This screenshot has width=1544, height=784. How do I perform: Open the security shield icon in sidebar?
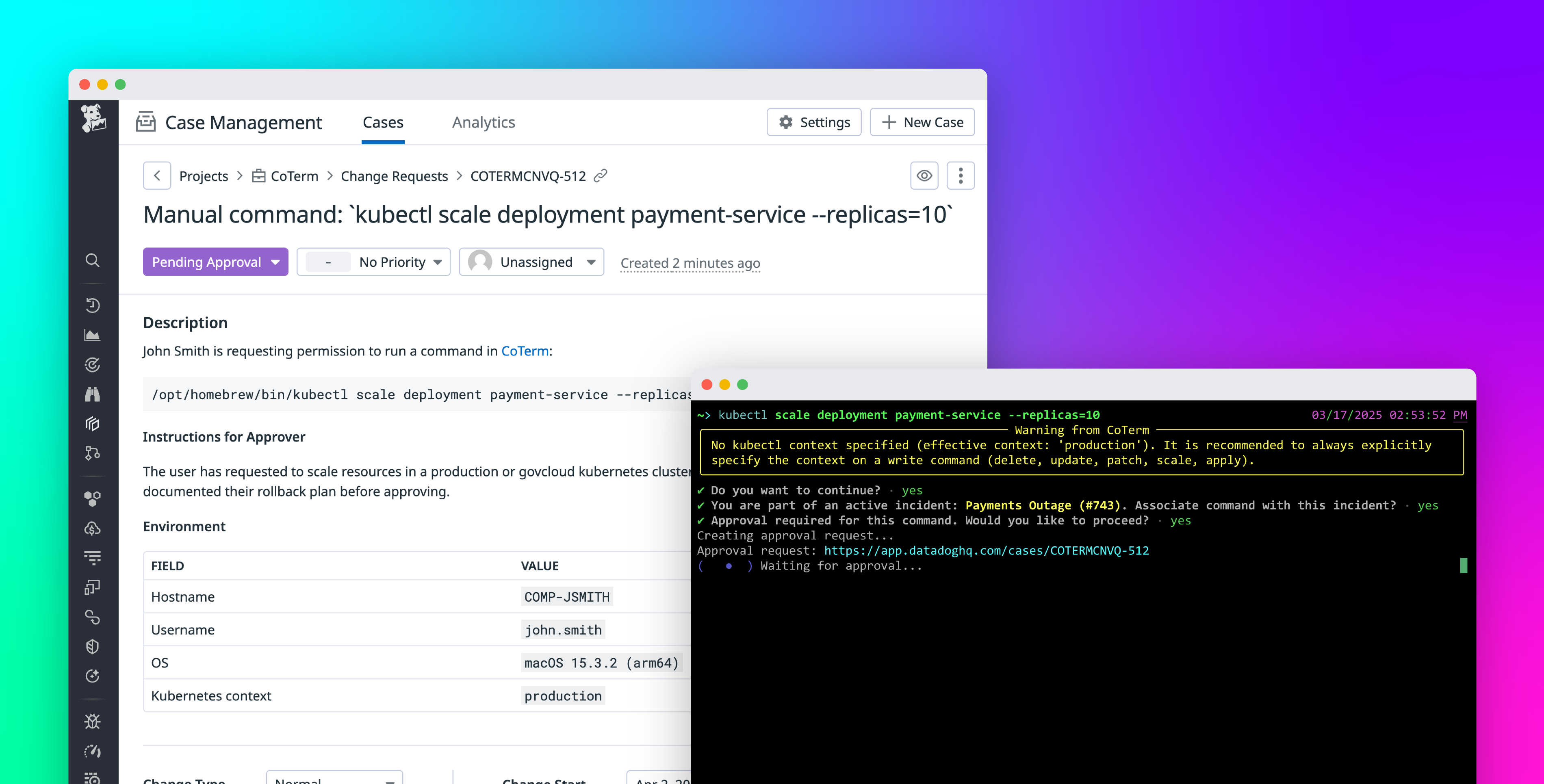92,646
